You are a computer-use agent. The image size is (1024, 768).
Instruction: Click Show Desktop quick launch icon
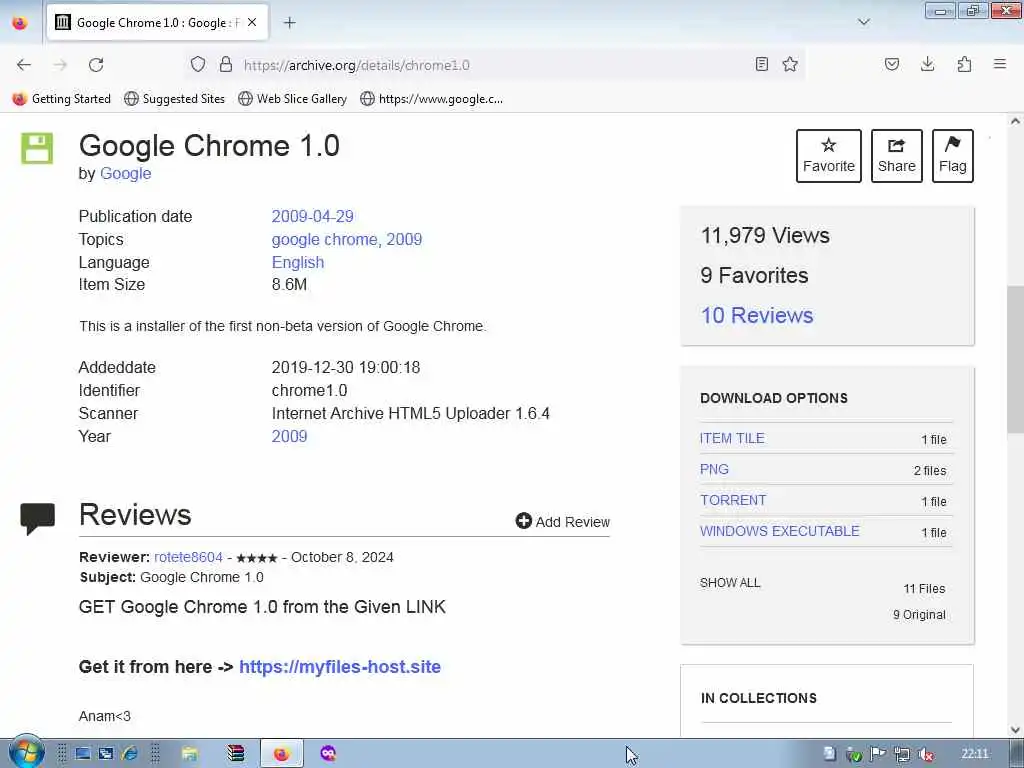83,754
